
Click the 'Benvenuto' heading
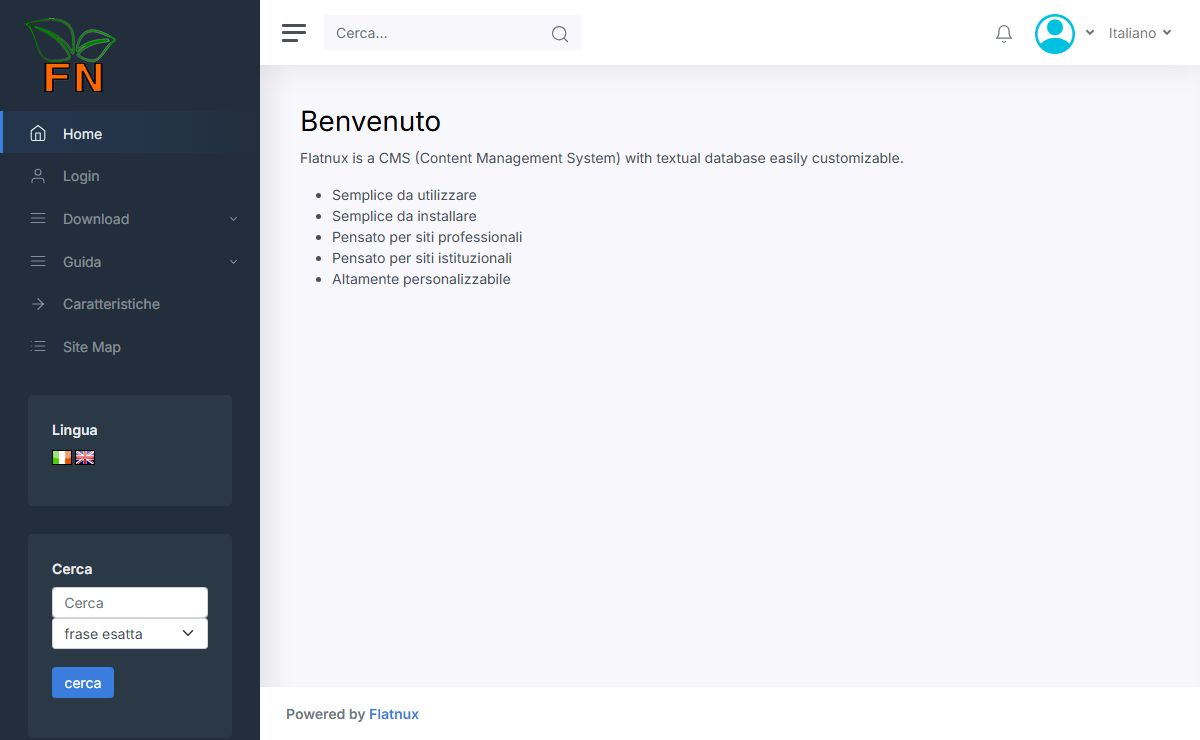pyautogui.click(x=370, y=121)
